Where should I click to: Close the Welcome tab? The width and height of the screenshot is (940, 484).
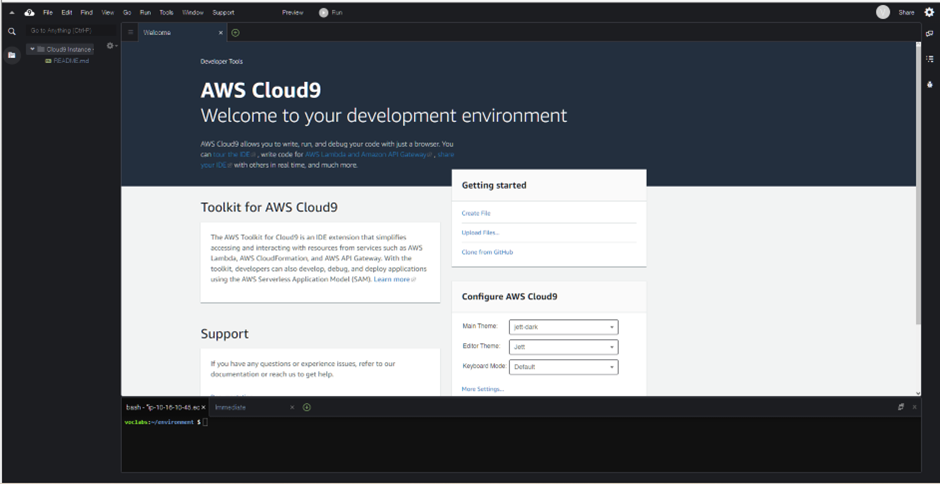(x=221, y=32)
